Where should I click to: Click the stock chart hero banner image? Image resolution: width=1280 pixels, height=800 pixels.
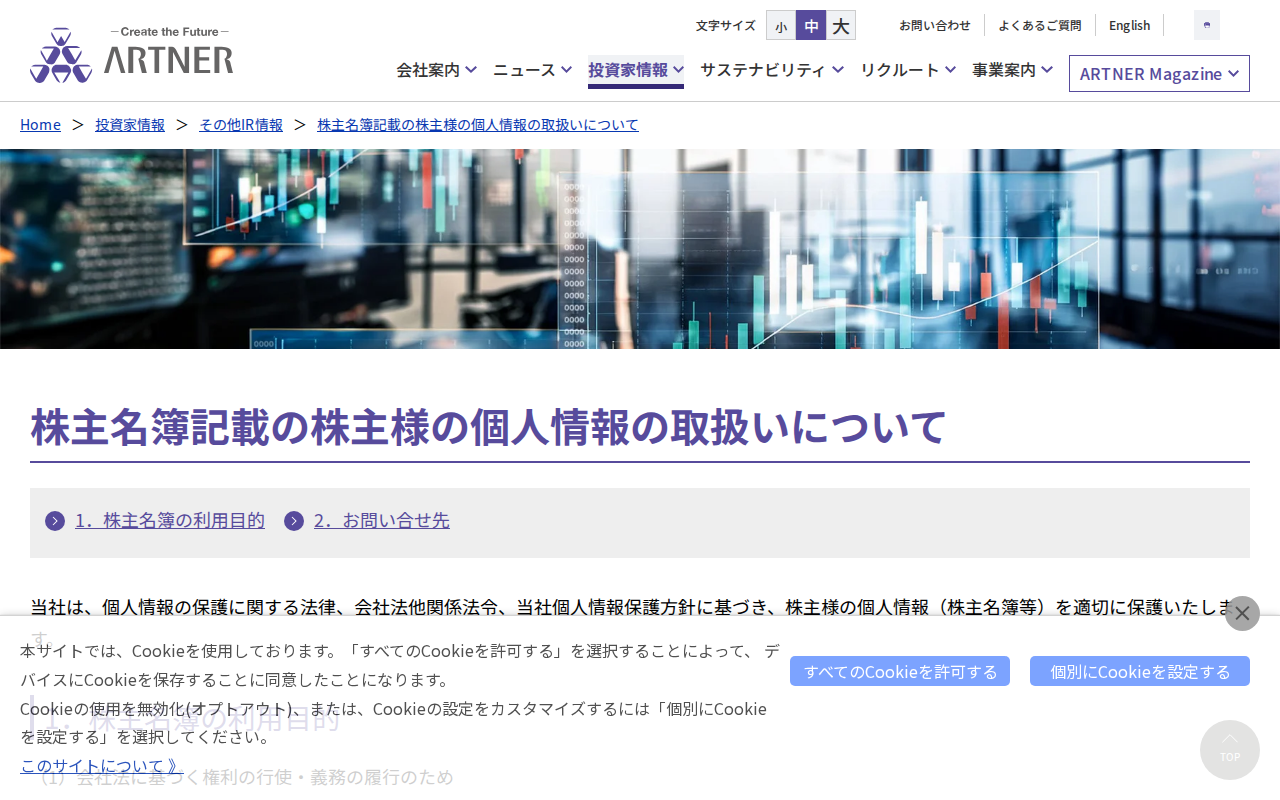tap(640, 249)
